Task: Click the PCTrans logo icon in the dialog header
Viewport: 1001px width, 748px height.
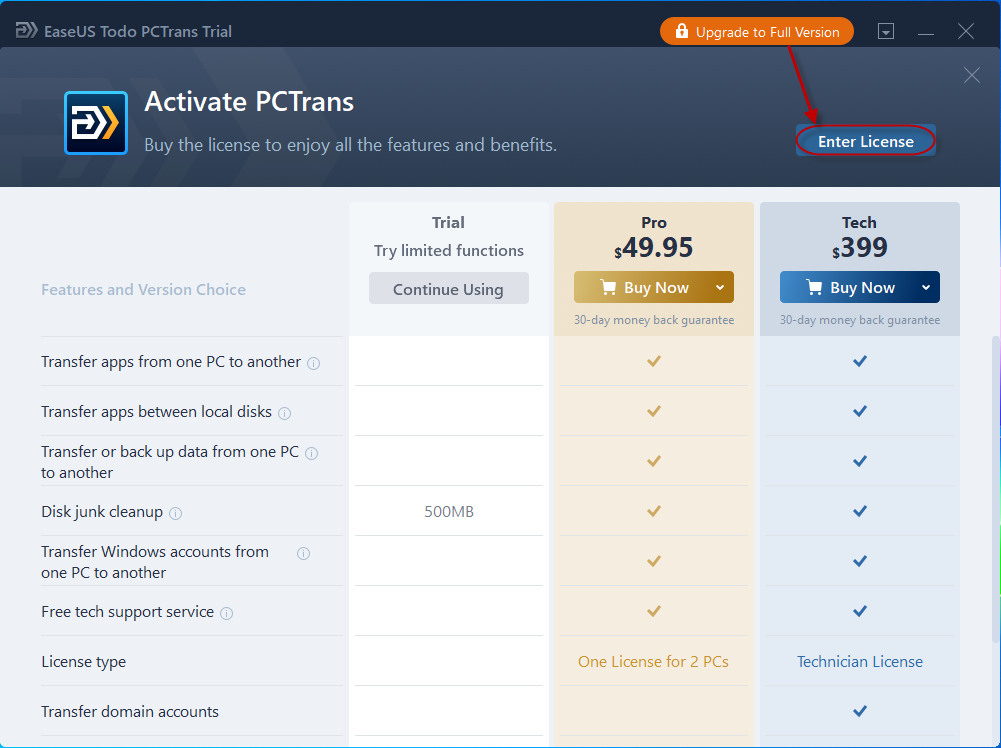Action: [95, 123]
